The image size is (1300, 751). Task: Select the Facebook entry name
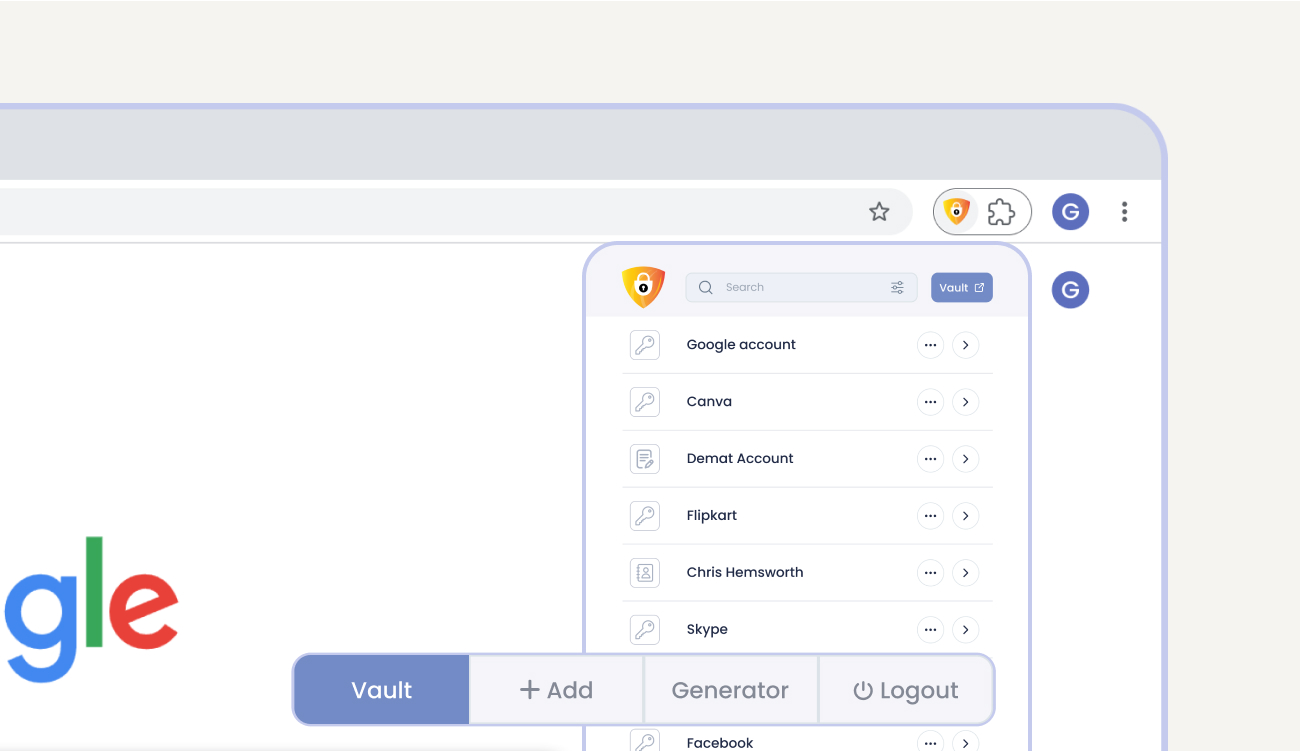[x=720, y=743]
